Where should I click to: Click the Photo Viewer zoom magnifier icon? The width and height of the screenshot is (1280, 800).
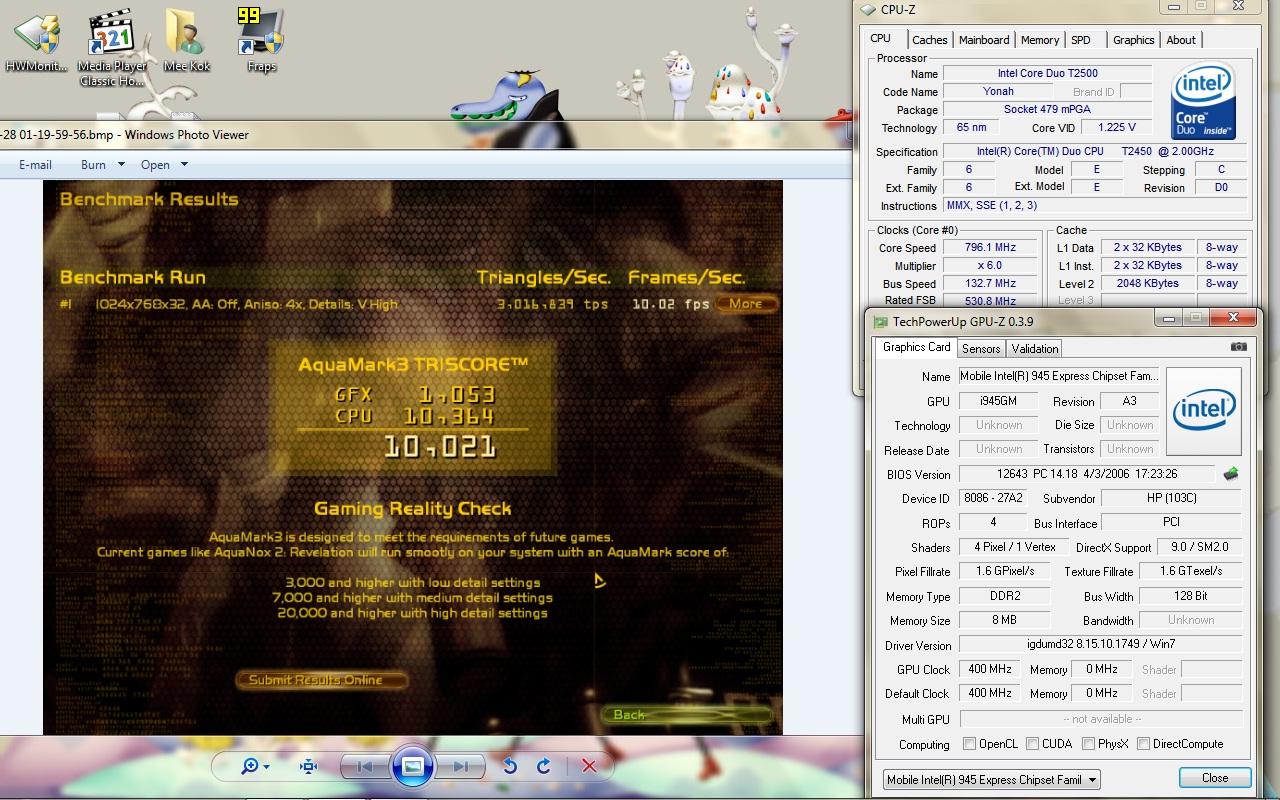pyautogui.click(x=249, y=766)
